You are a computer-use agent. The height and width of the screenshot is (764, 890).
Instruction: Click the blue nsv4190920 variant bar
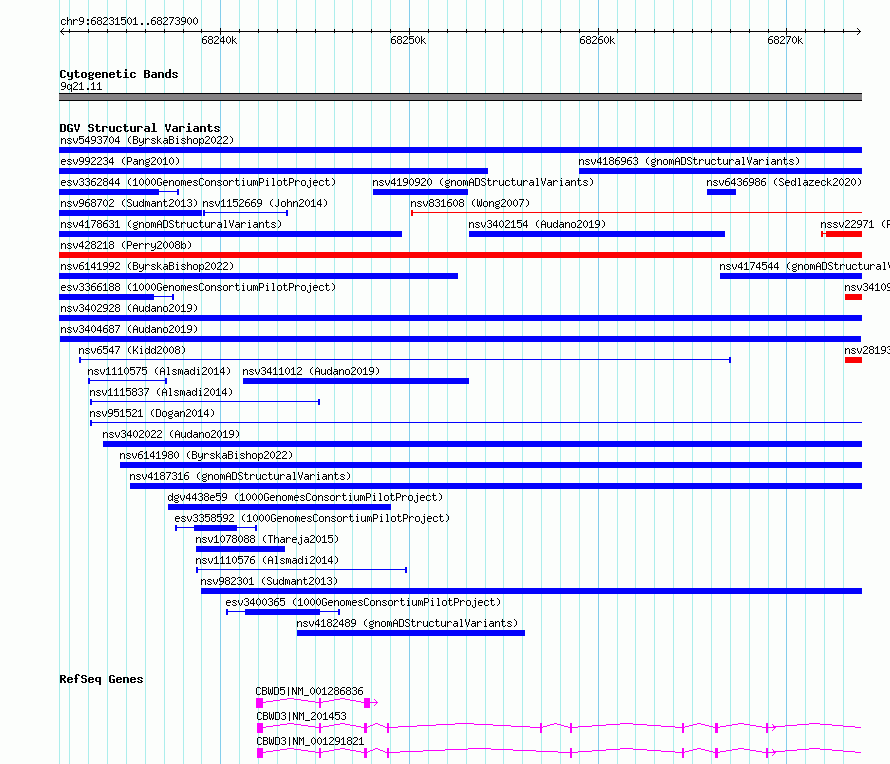[x=421, y=192]
